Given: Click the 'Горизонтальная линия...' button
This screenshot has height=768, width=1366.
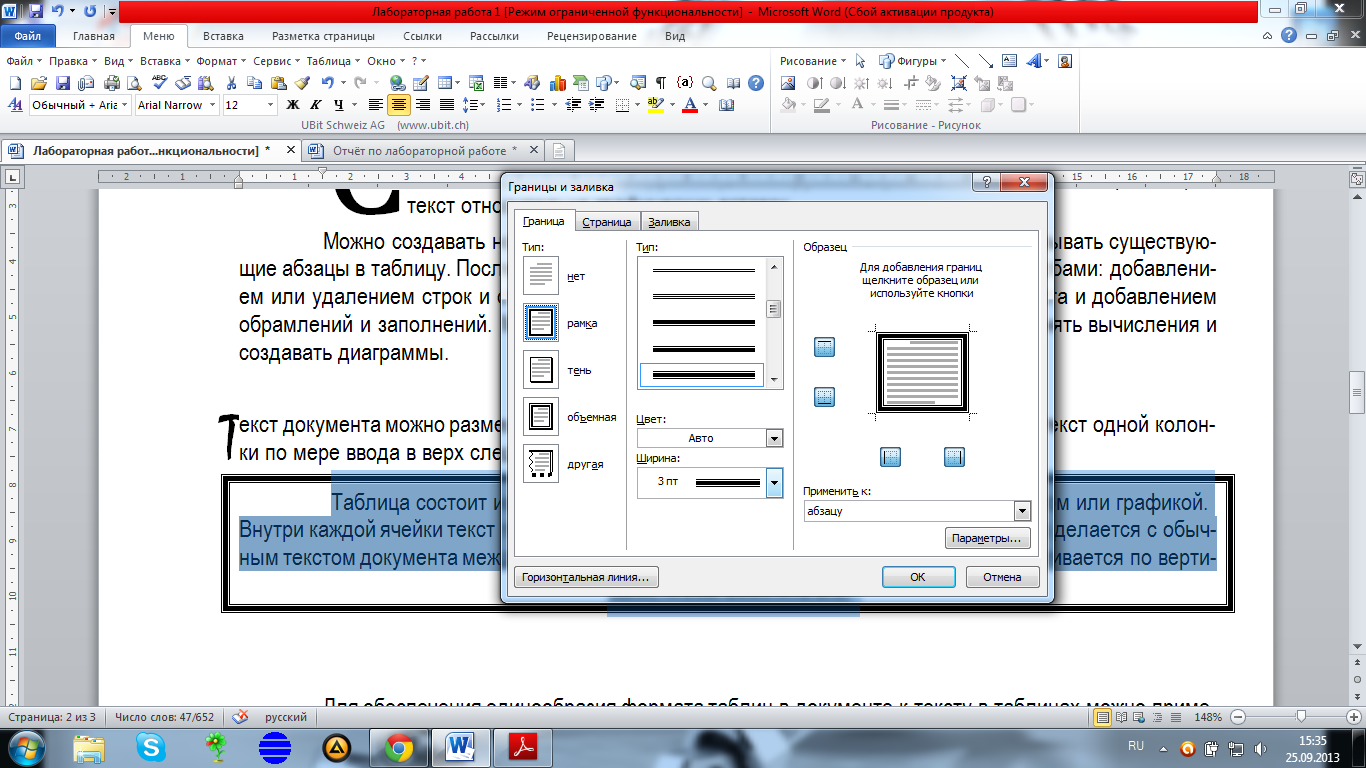Looking at the screenshot, I should pos(586,577).
